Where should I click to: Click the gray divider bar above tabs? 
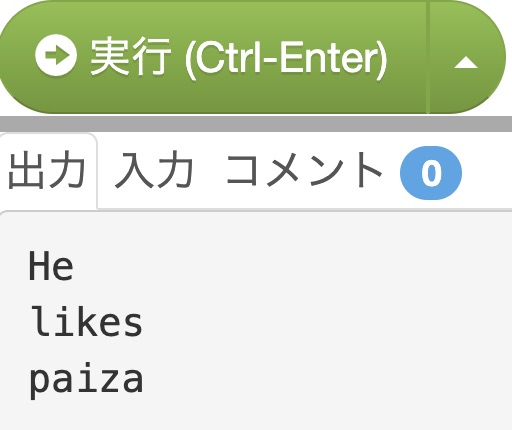pos(256,124)
